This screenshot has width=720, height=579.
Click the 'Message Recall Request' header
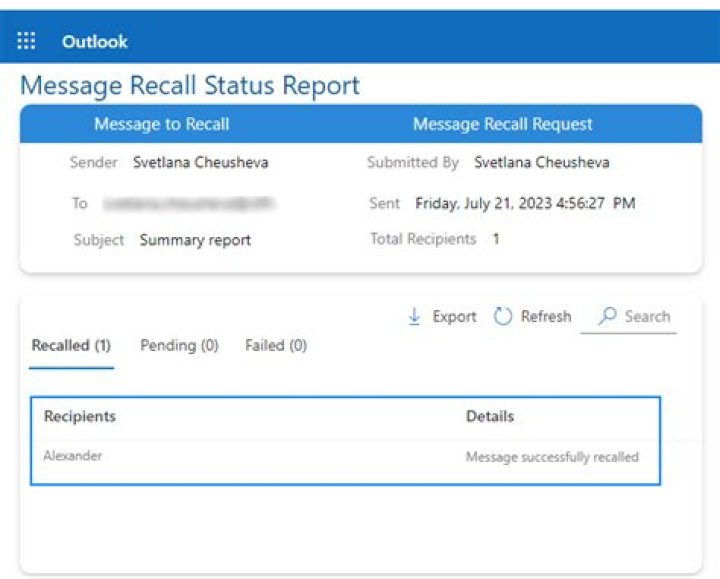[502, 124]
